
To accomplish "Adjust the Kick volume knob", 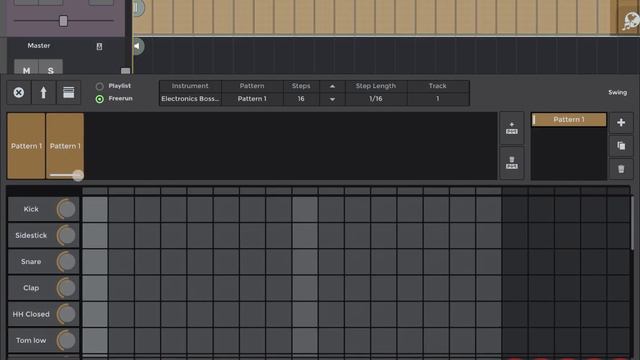I will pyautogui.click(x=67, y=209).
